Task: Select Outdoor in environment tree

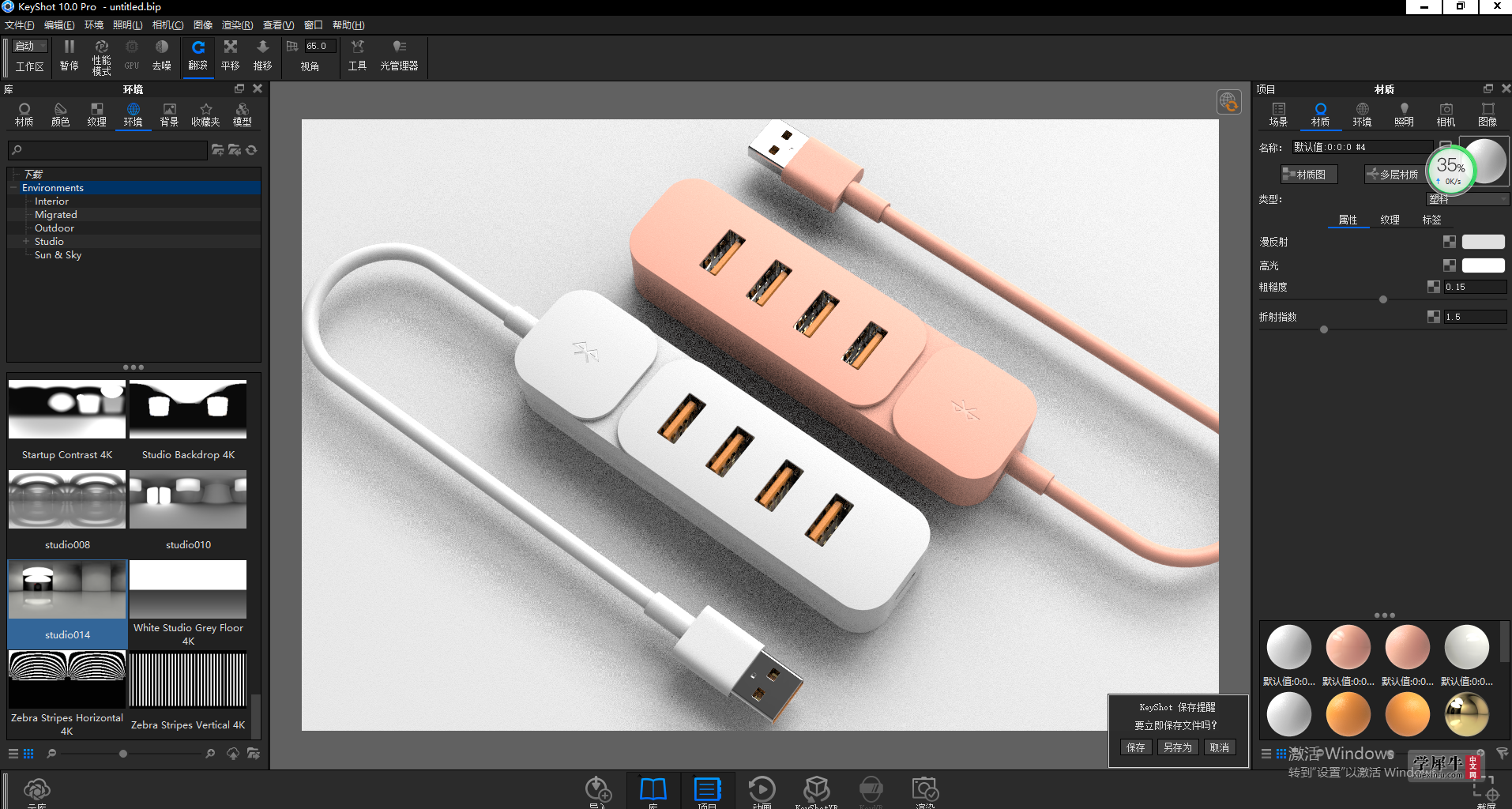Action: point(55,228)
